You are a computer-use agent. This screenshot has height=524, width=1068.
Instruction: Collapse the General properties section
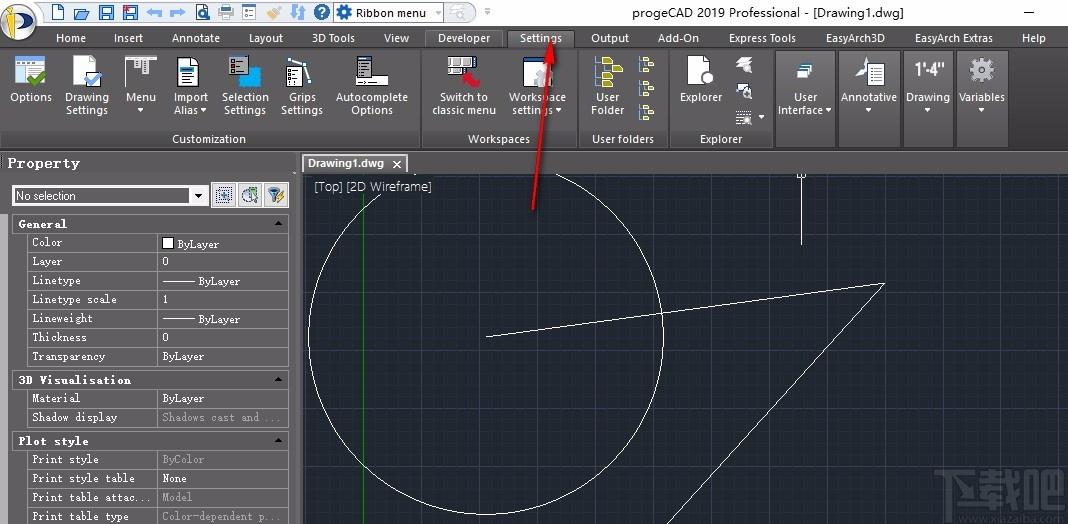[x=279, y=224]
